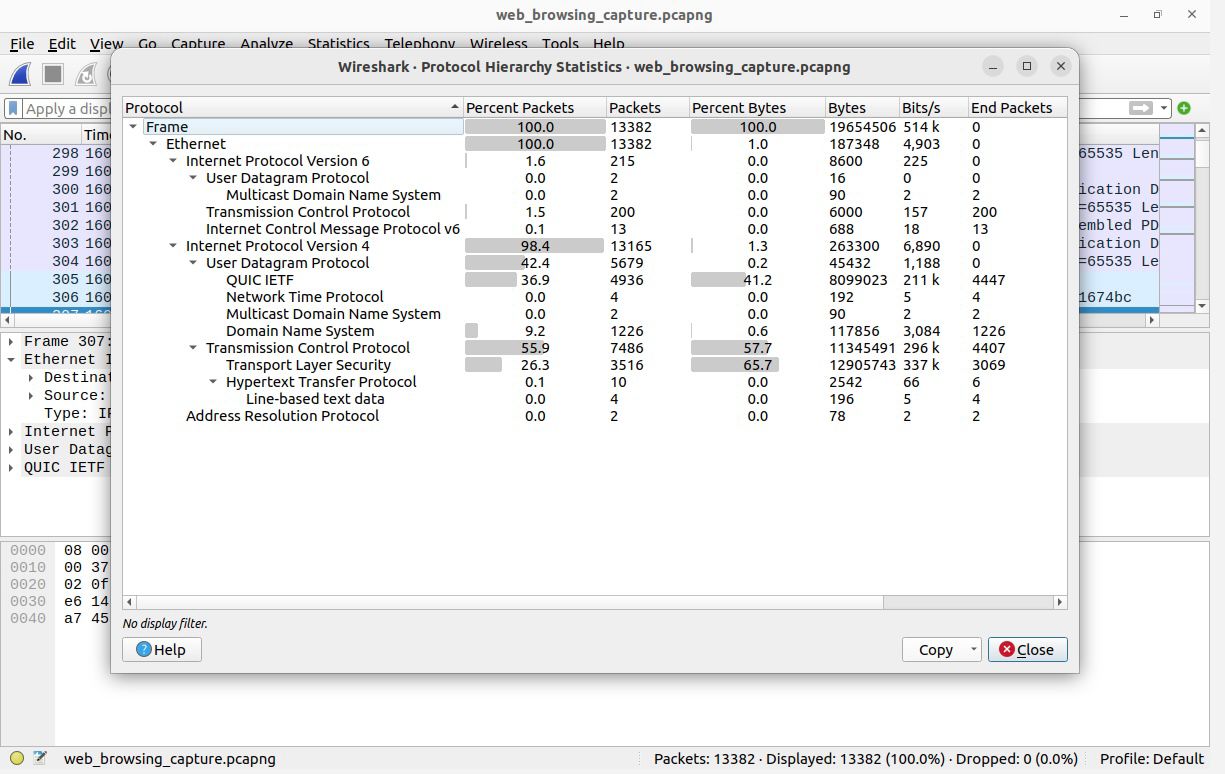Open expert information yellow circle in status bar

(x=16, y=758)
